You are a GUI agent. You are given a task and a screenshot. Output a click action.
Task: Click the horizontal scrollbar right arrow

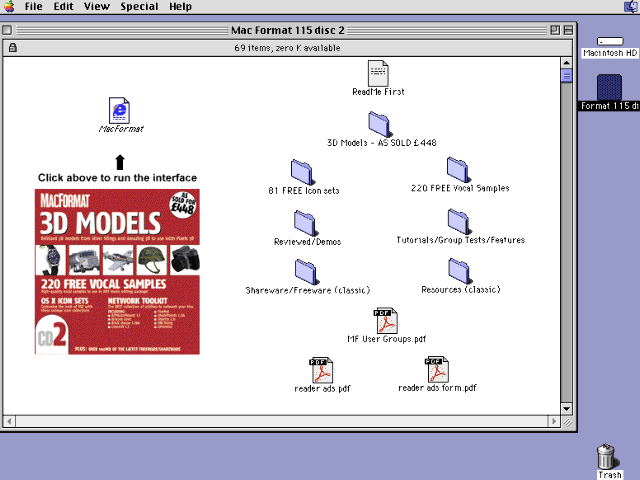(x=553, y=421)
